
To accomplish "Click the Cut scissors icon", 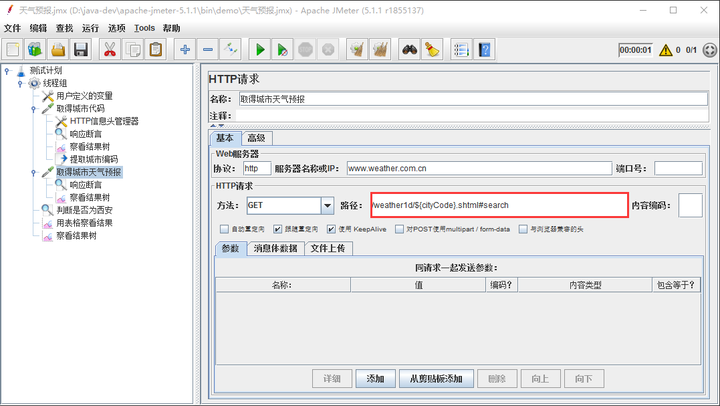I will click(x=110, y=50).
